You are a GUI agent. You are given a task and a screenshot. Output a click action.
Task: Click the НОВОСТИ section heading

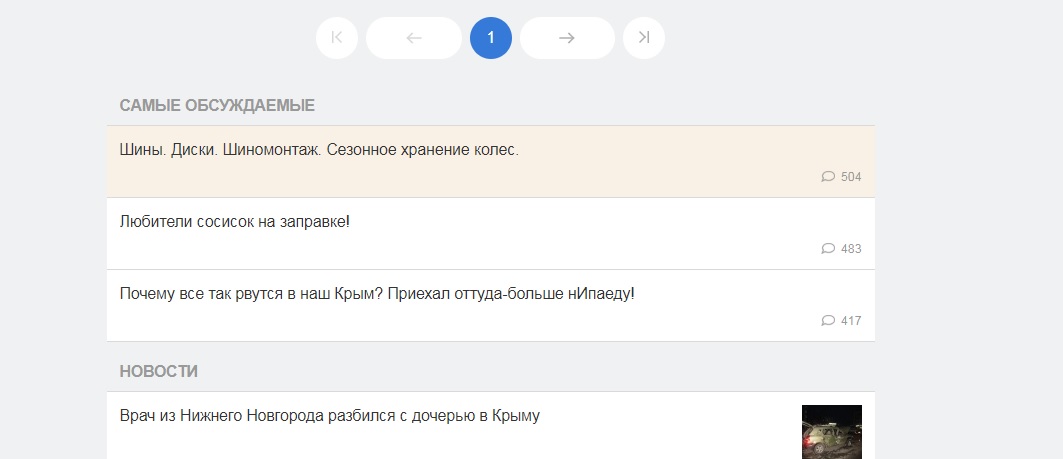click(158, 371)
